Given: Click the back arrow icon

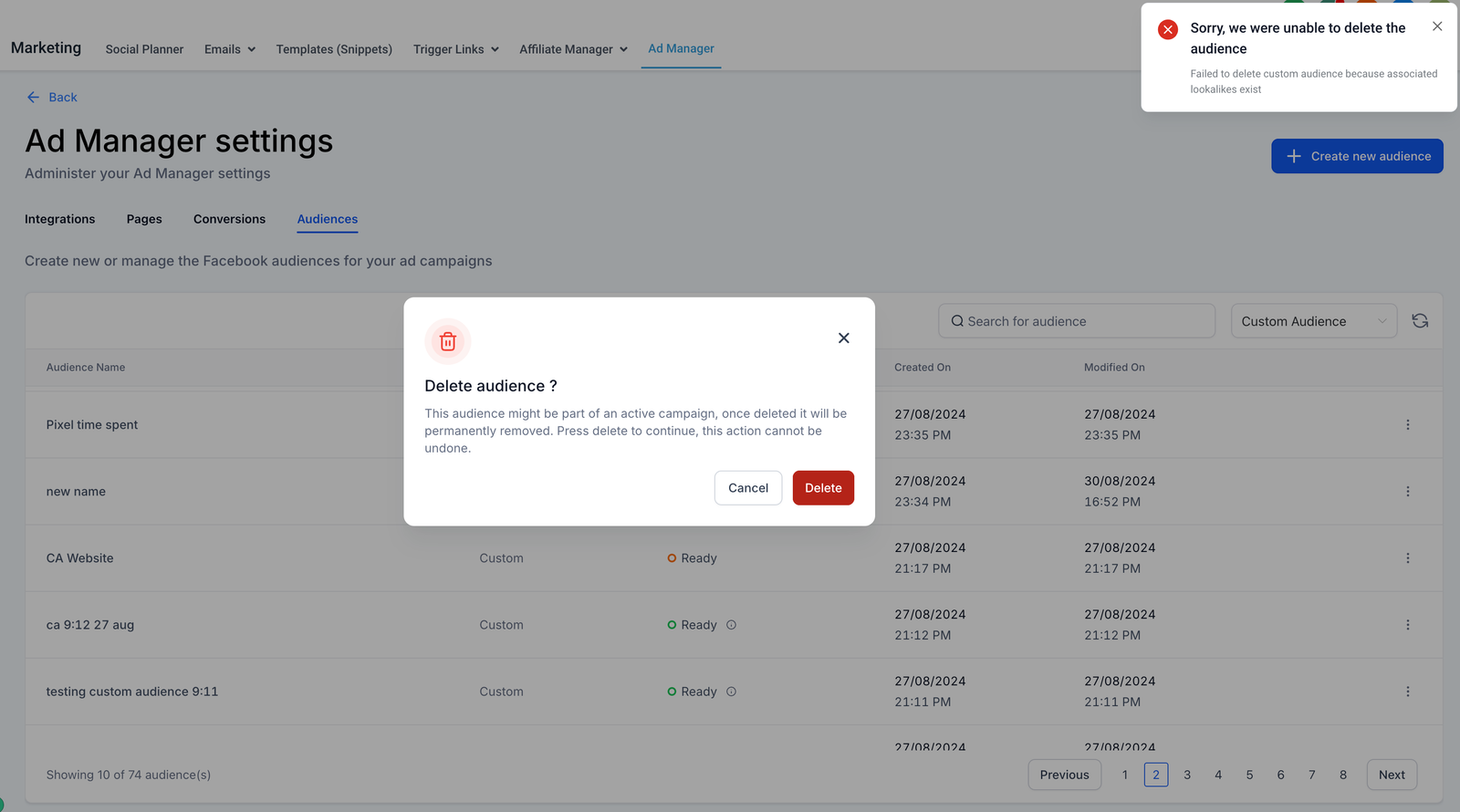Looking at the screenshot, I should (34, 98).
